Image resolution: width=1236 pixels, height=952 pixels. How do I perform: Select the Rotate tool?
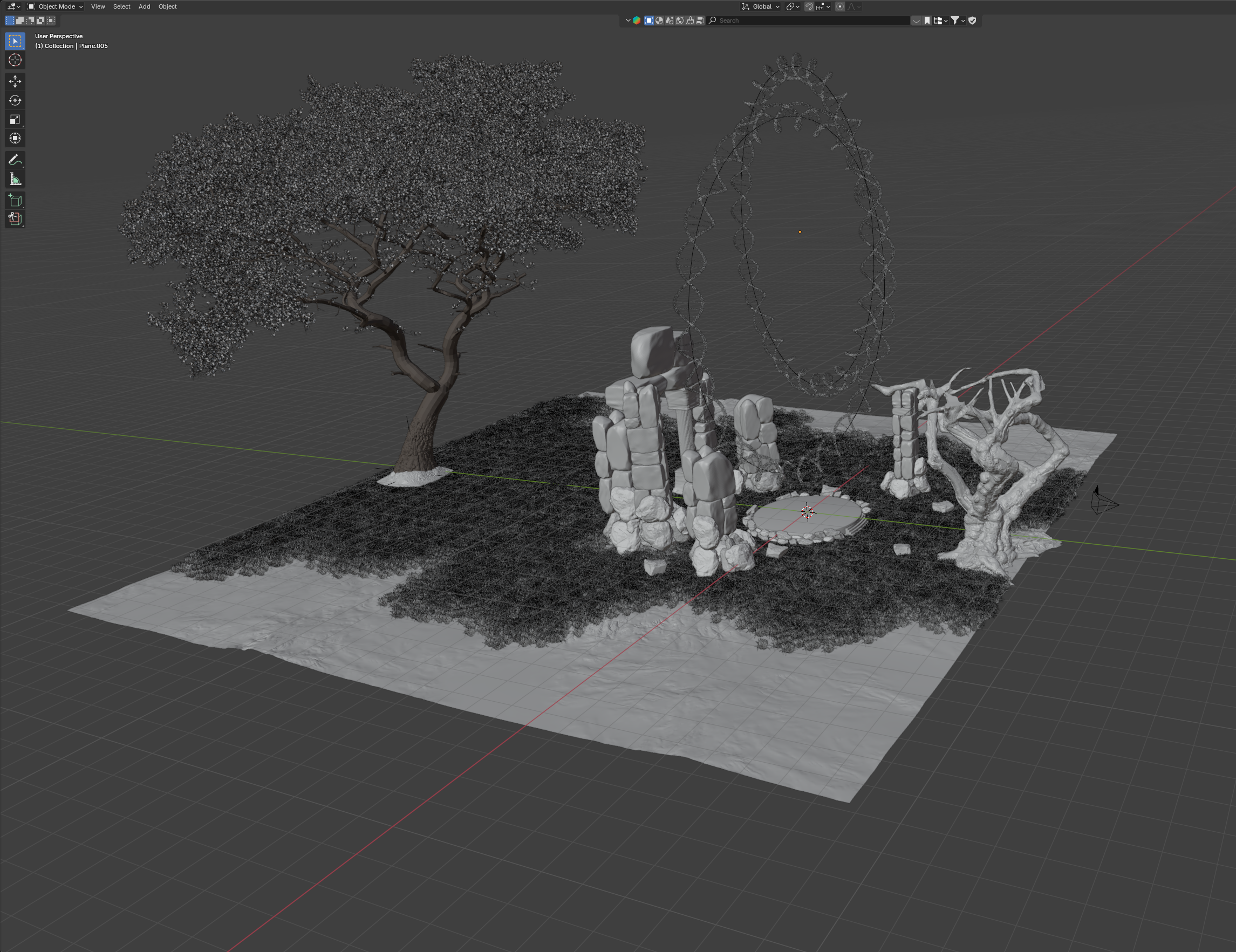click(15, 101)
